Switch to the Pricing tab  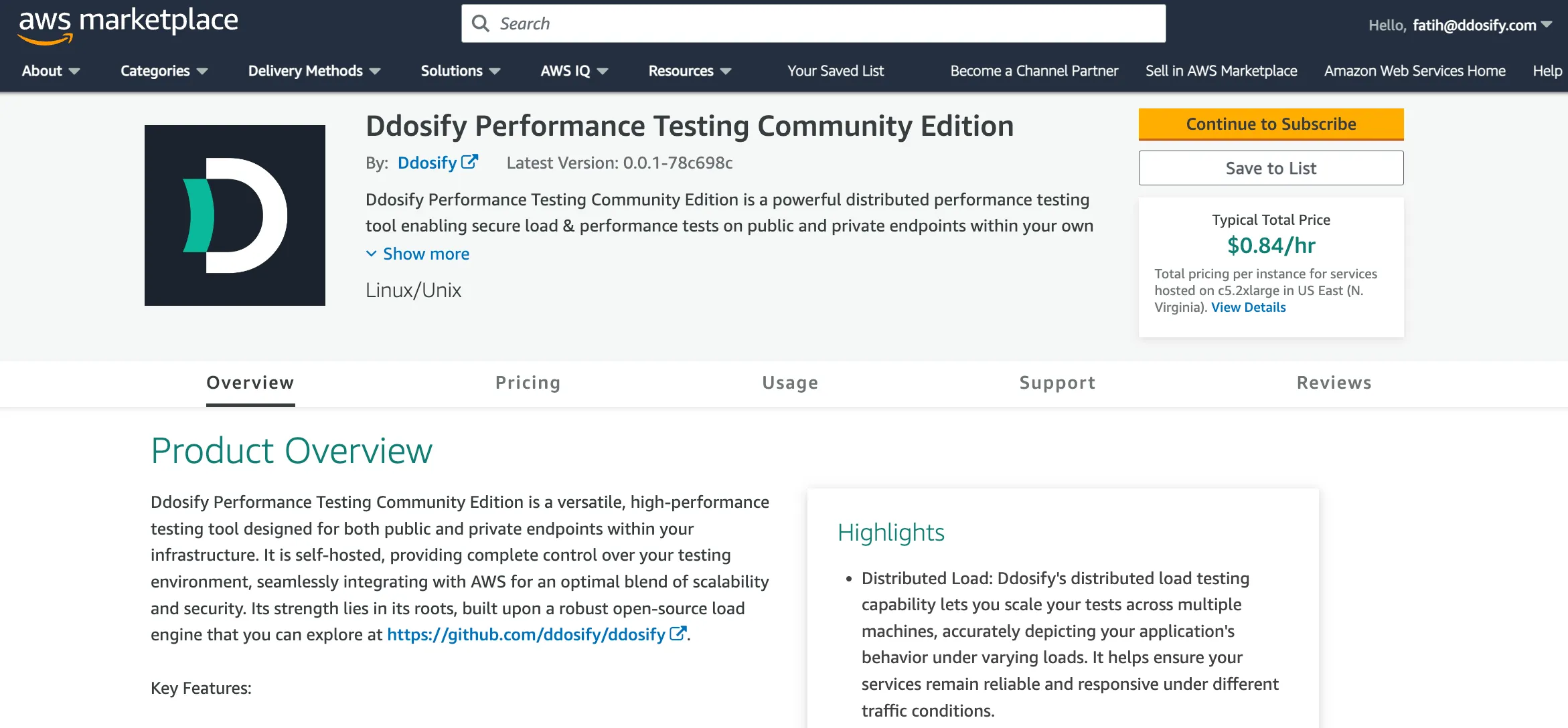coord(528,383)
